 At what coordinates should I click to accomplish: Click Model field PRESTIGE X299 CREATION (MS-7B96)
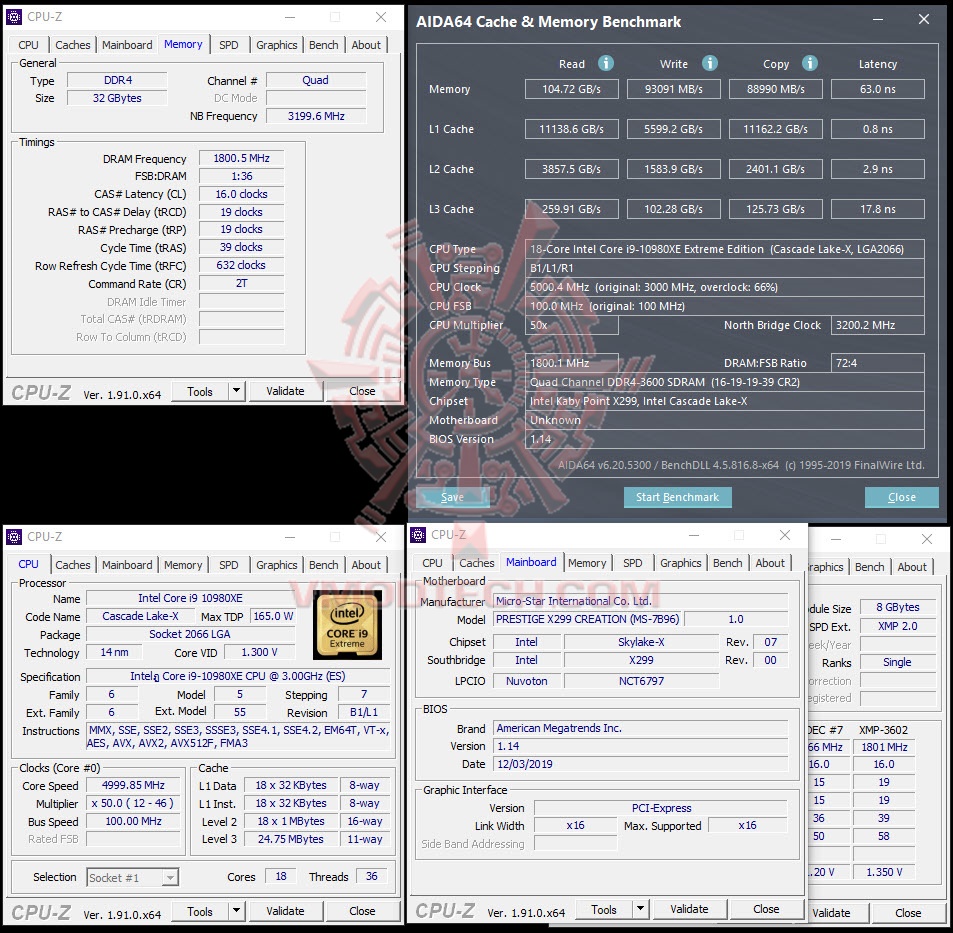588,619
